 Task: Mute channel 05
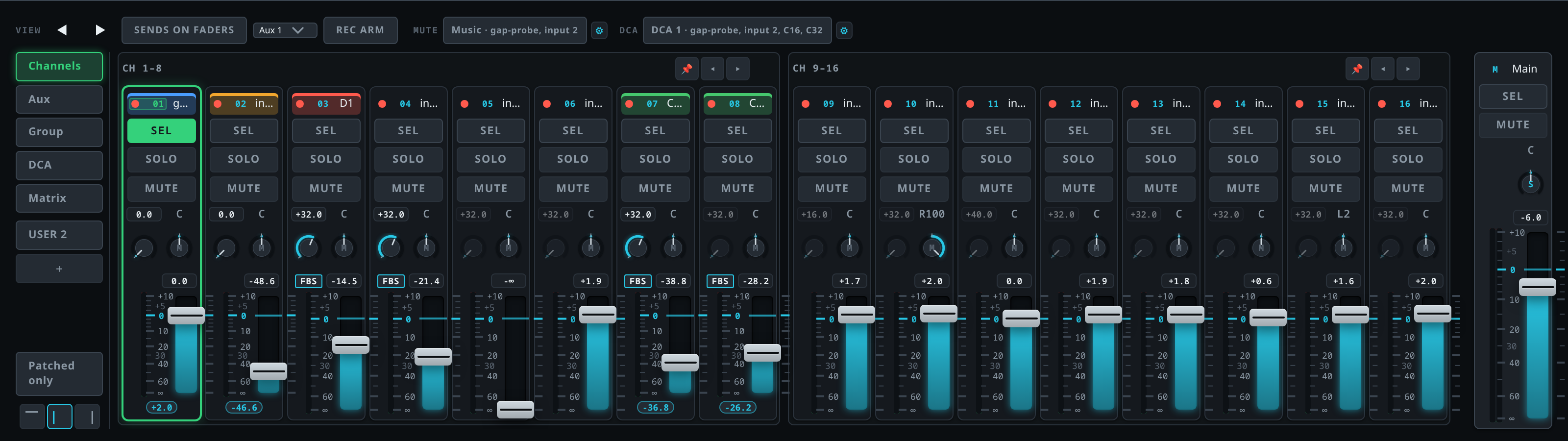pyautogui.click(x=490, y=188)
